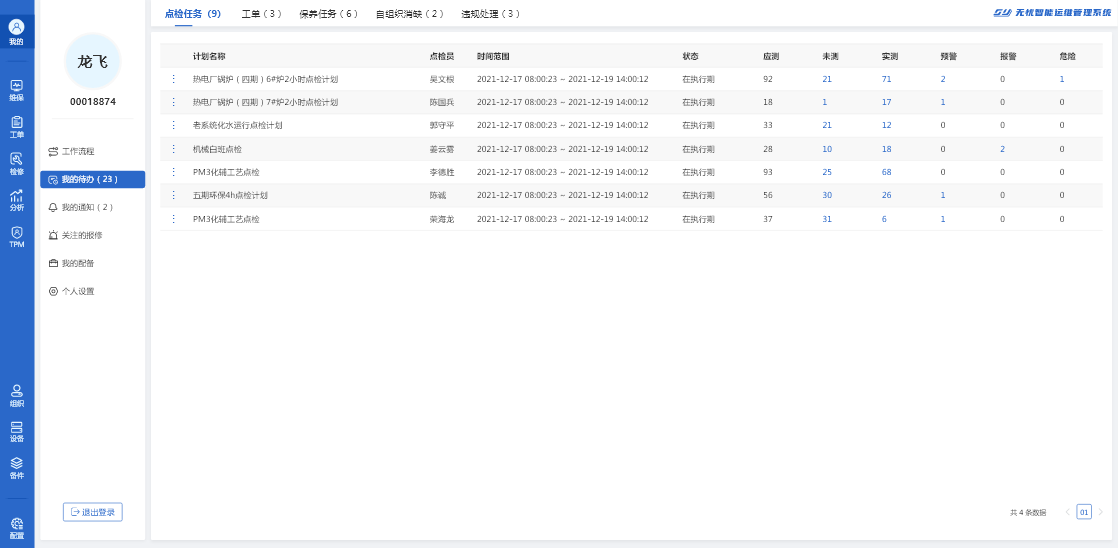The image size is (1118, 548).
Task: Open row menu for 机械白班点检
Action: [x=173, y=149]
